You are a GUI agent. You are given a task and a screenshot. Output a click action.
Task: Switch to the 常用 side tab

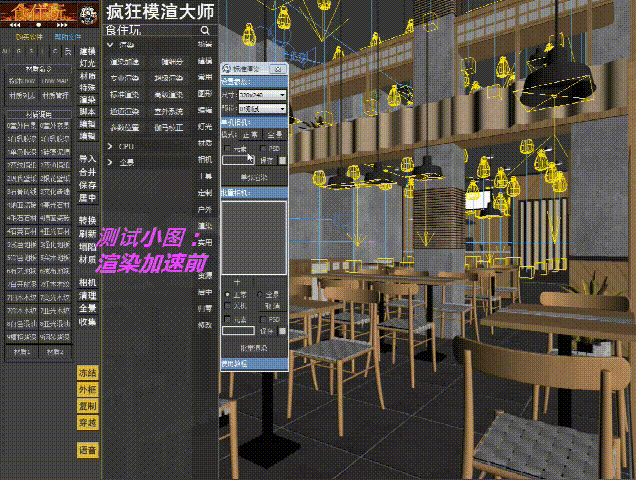click(205, 77)
